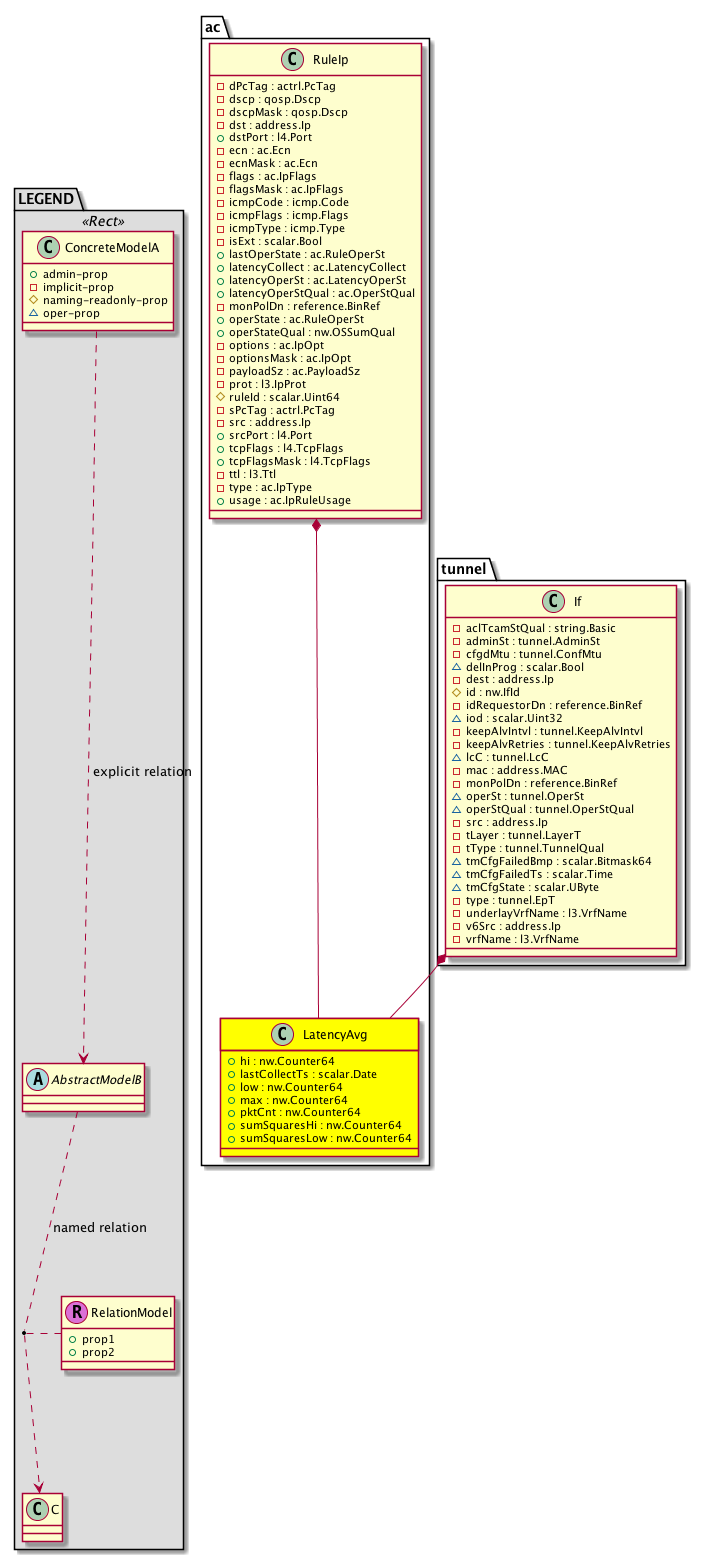
Task: Click the green circle marker beside pktCnt
Action: (x=232, y=1112)
